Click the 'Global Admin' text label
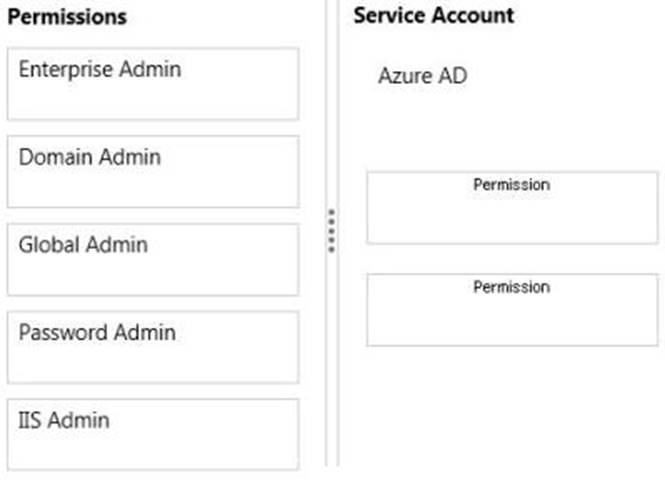Image resolution: width=665 pixels, height=485 pixels. click(83, 245)
